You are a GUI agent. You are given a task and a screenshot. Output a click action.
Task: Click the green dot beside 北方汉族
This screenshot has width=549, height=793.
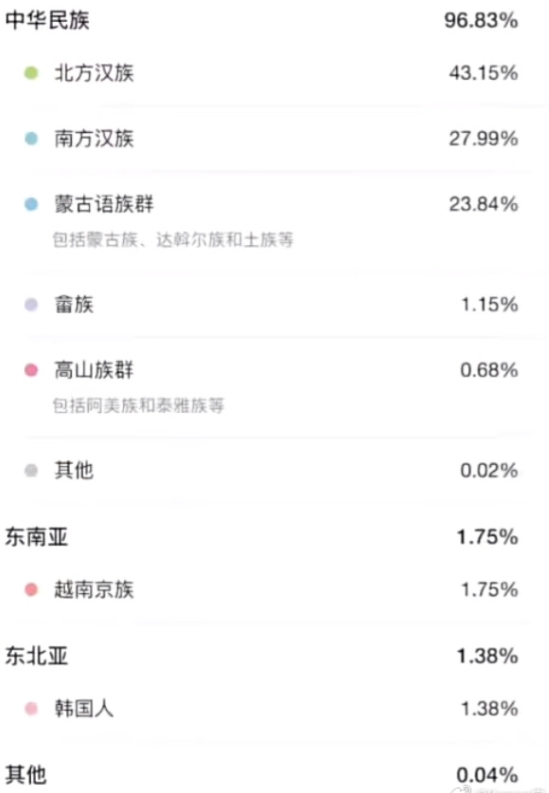(31, 73)
